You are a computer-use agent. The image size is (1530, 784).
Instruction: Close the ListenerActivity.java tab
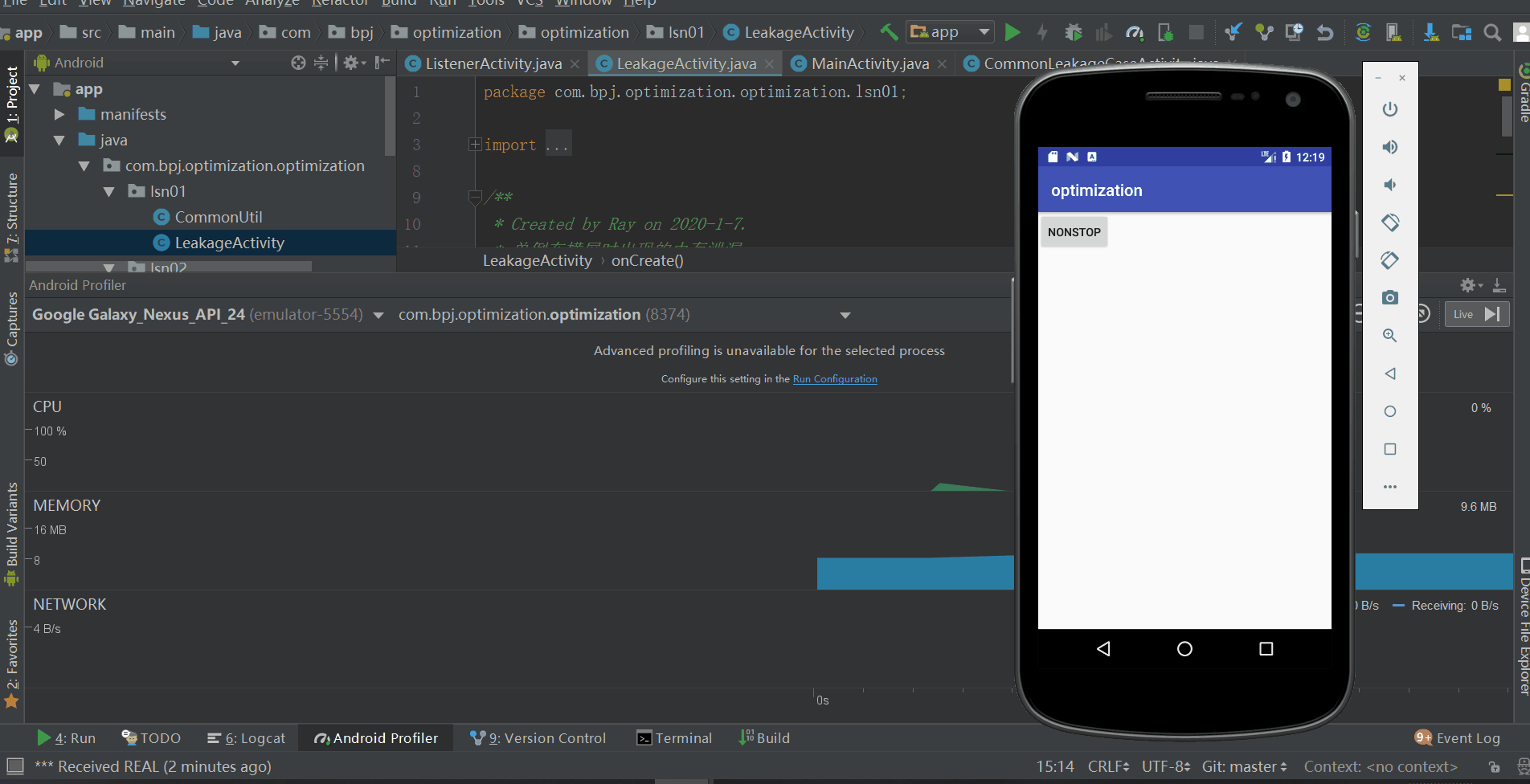click(x=575, y=64)
